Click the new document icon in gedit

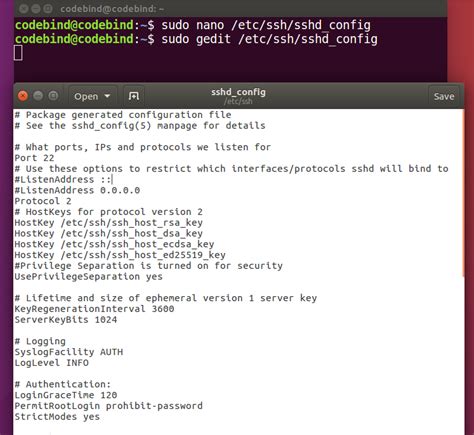134,96
